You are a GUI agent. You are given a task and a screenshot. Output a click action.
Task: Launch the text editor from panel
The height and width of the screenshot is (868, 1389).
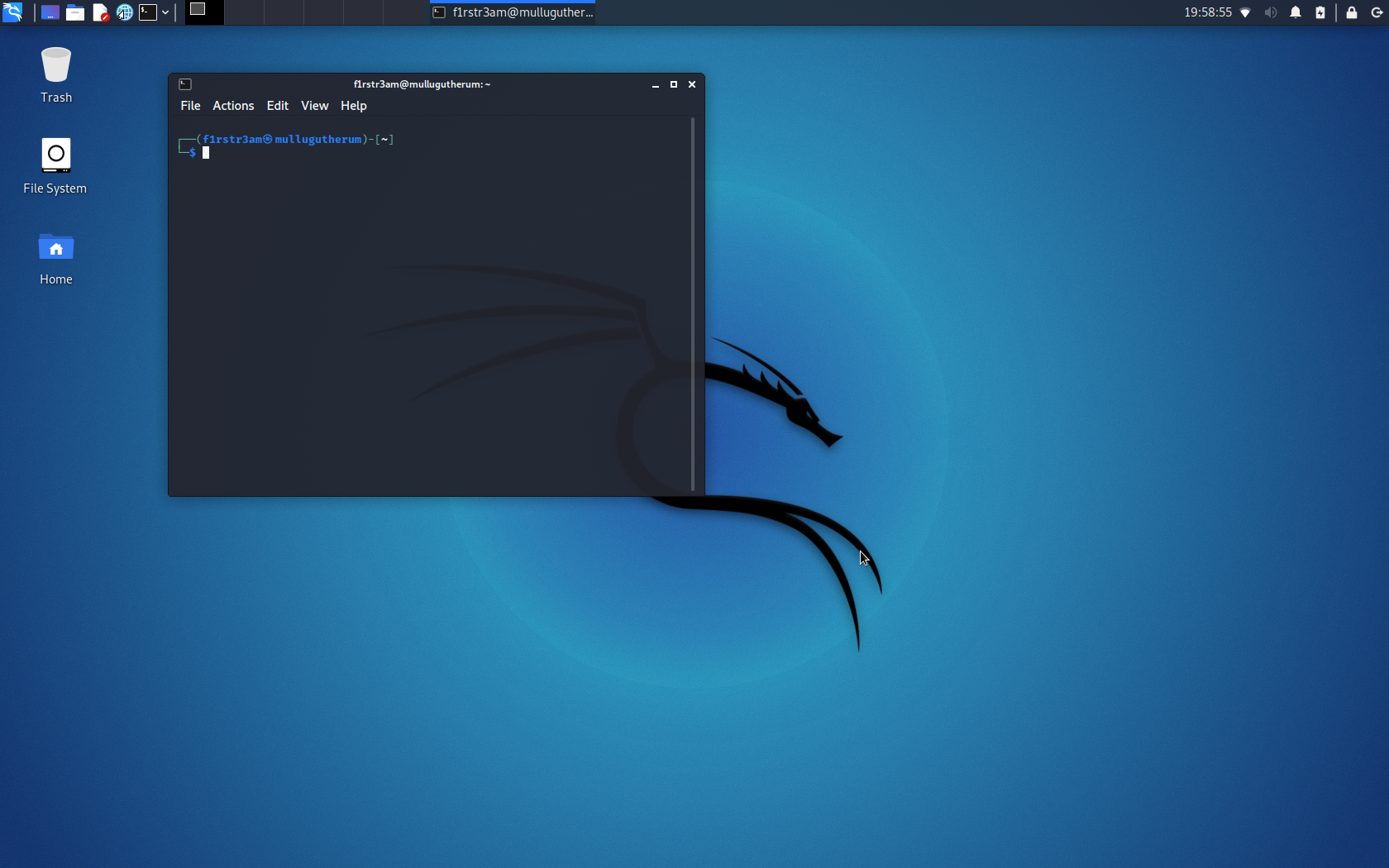(x=100, y=12)
